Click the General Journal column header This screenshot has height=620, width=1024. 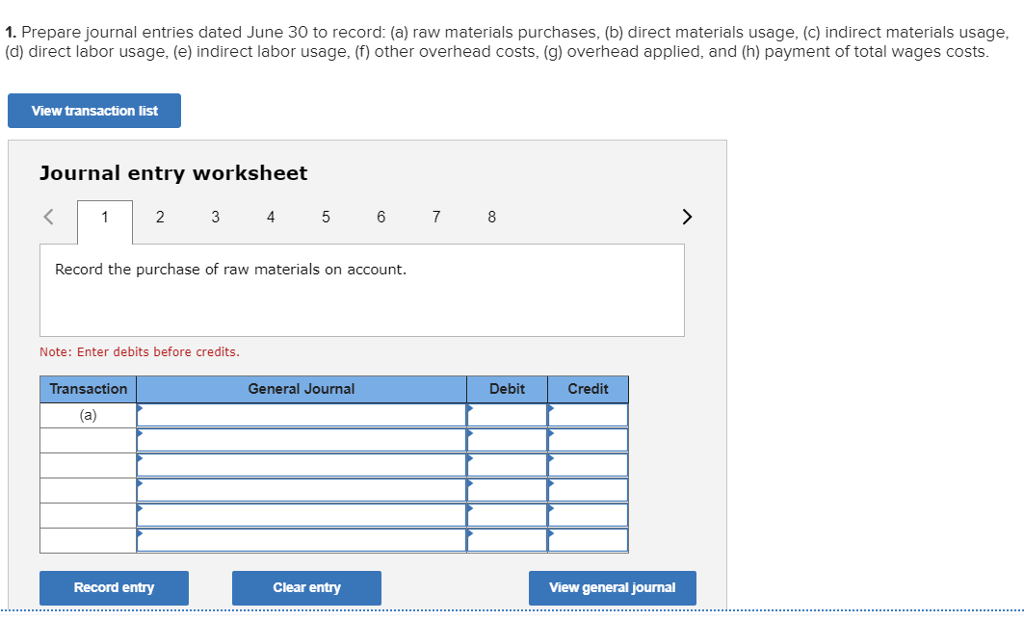click(301, 389)
